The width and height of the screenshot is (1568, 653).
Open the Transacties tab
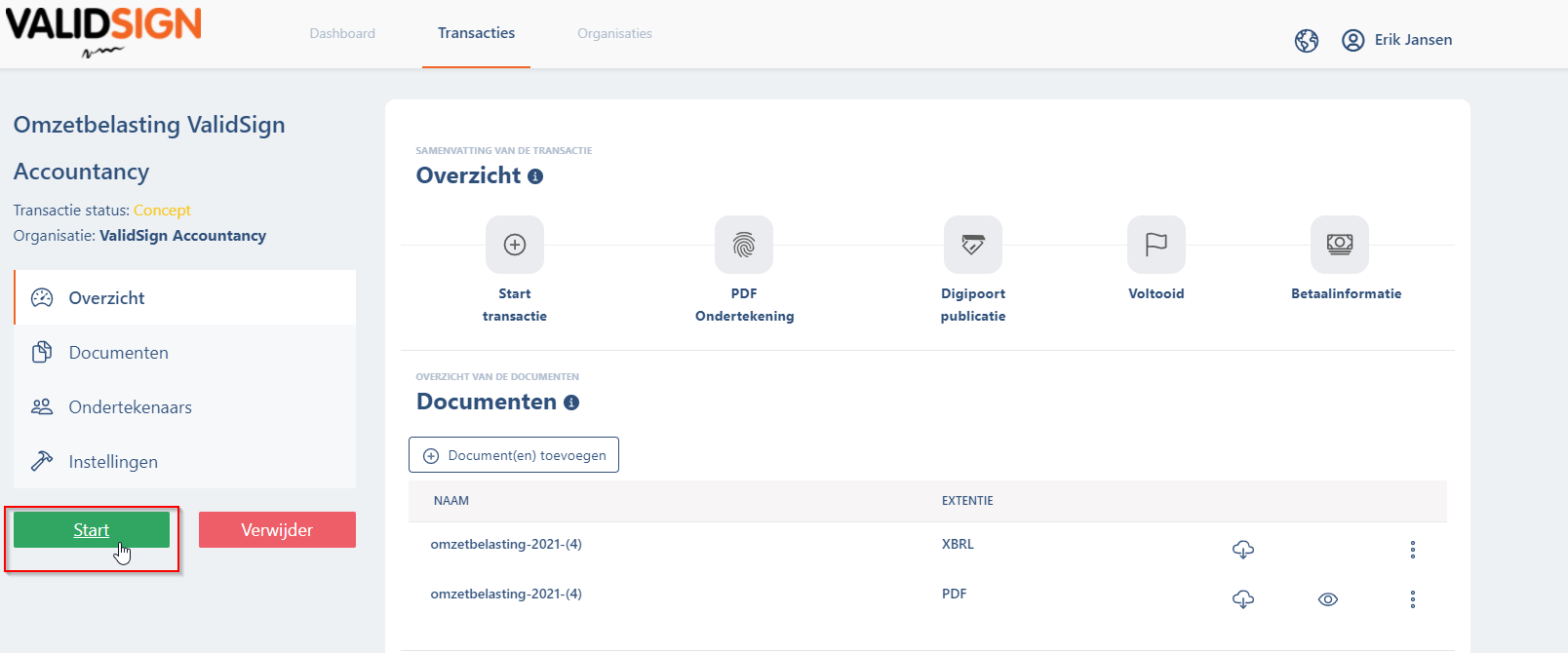point(476,33)
